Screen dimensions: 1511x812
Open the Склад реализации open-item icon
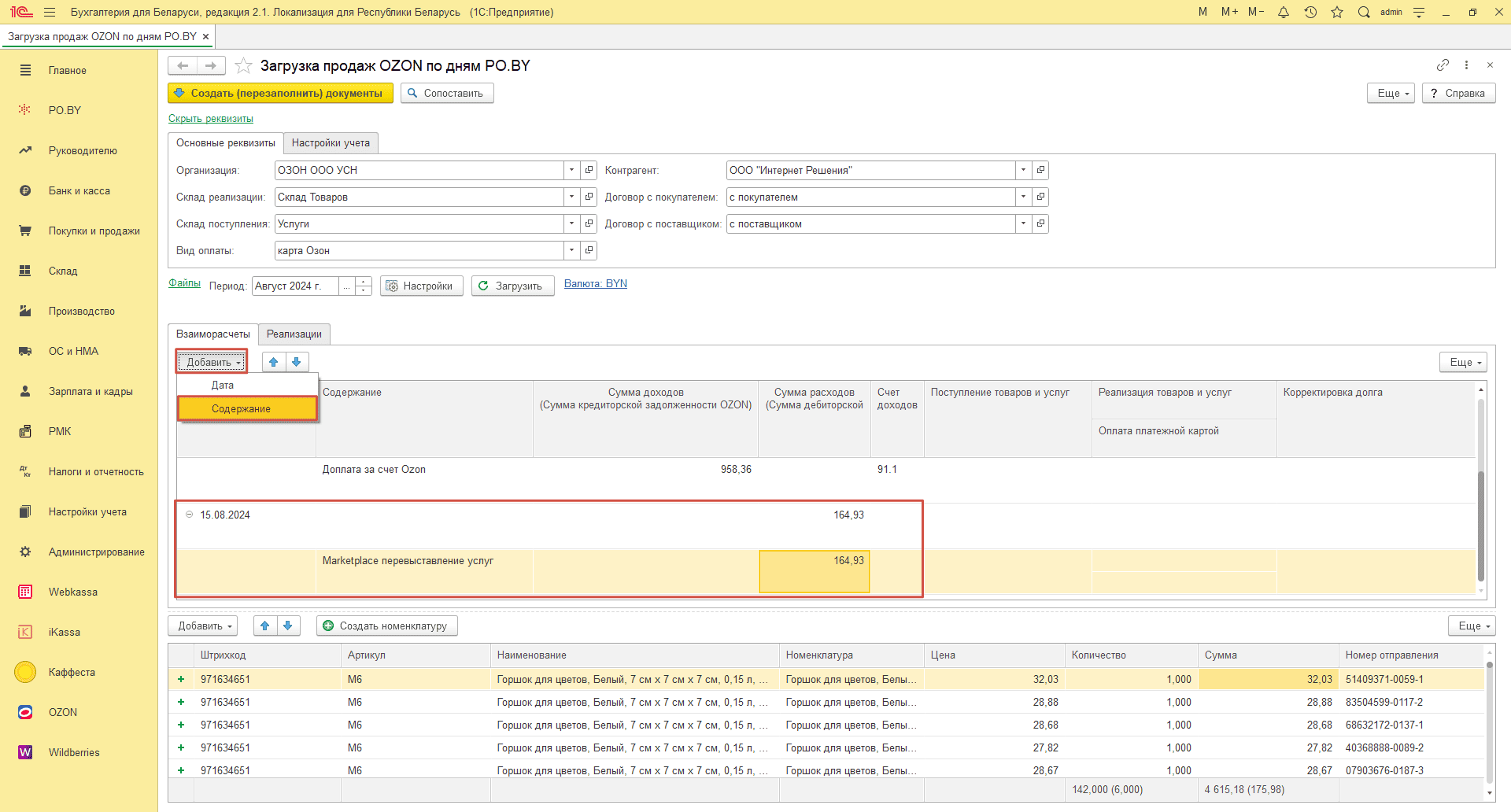(x=589, y=197)
